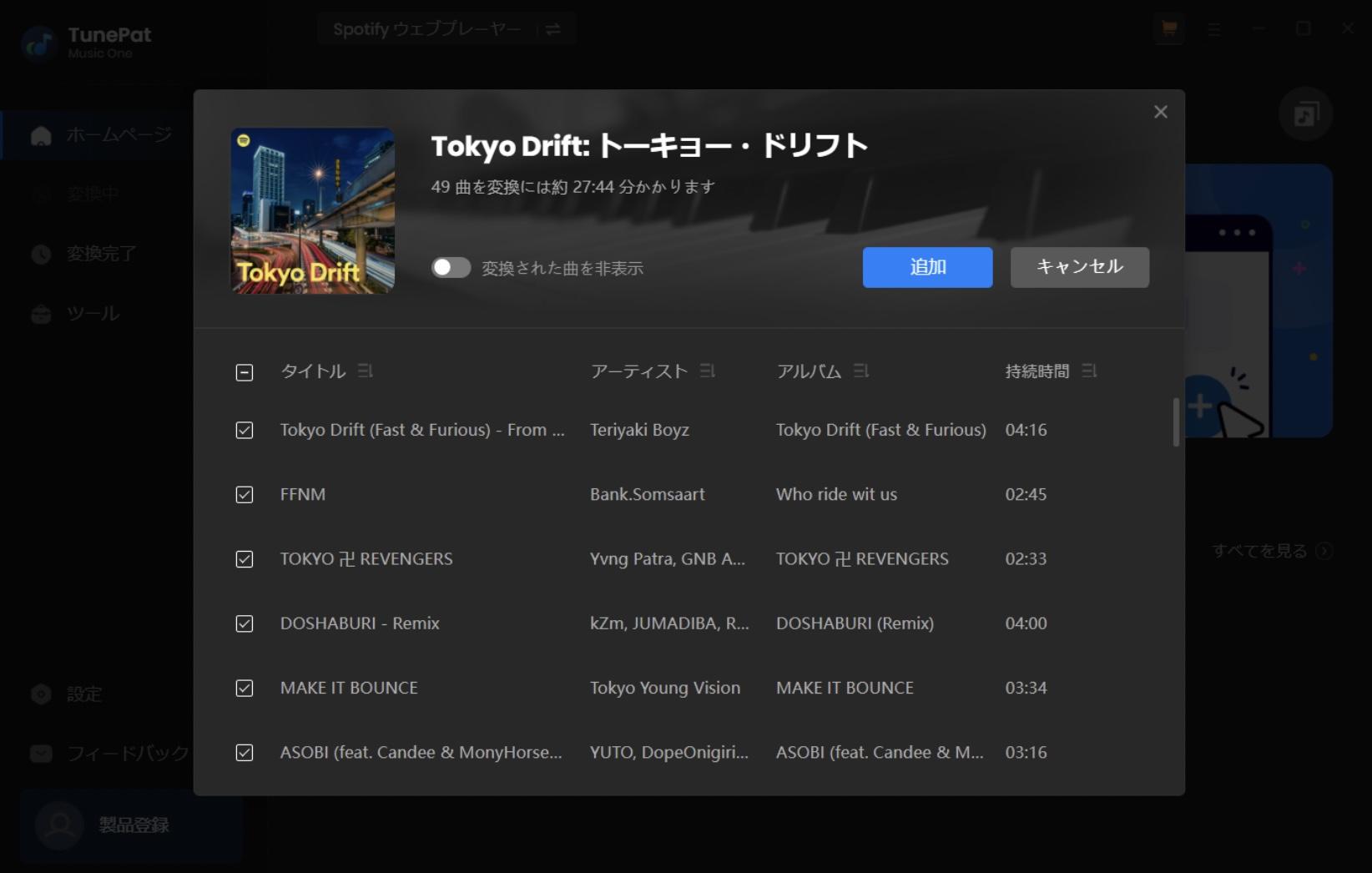This screenshot has width=1372, height=873.
Task: Click the MAKE IT BOUNCE album name
Action: pos(845,688)
